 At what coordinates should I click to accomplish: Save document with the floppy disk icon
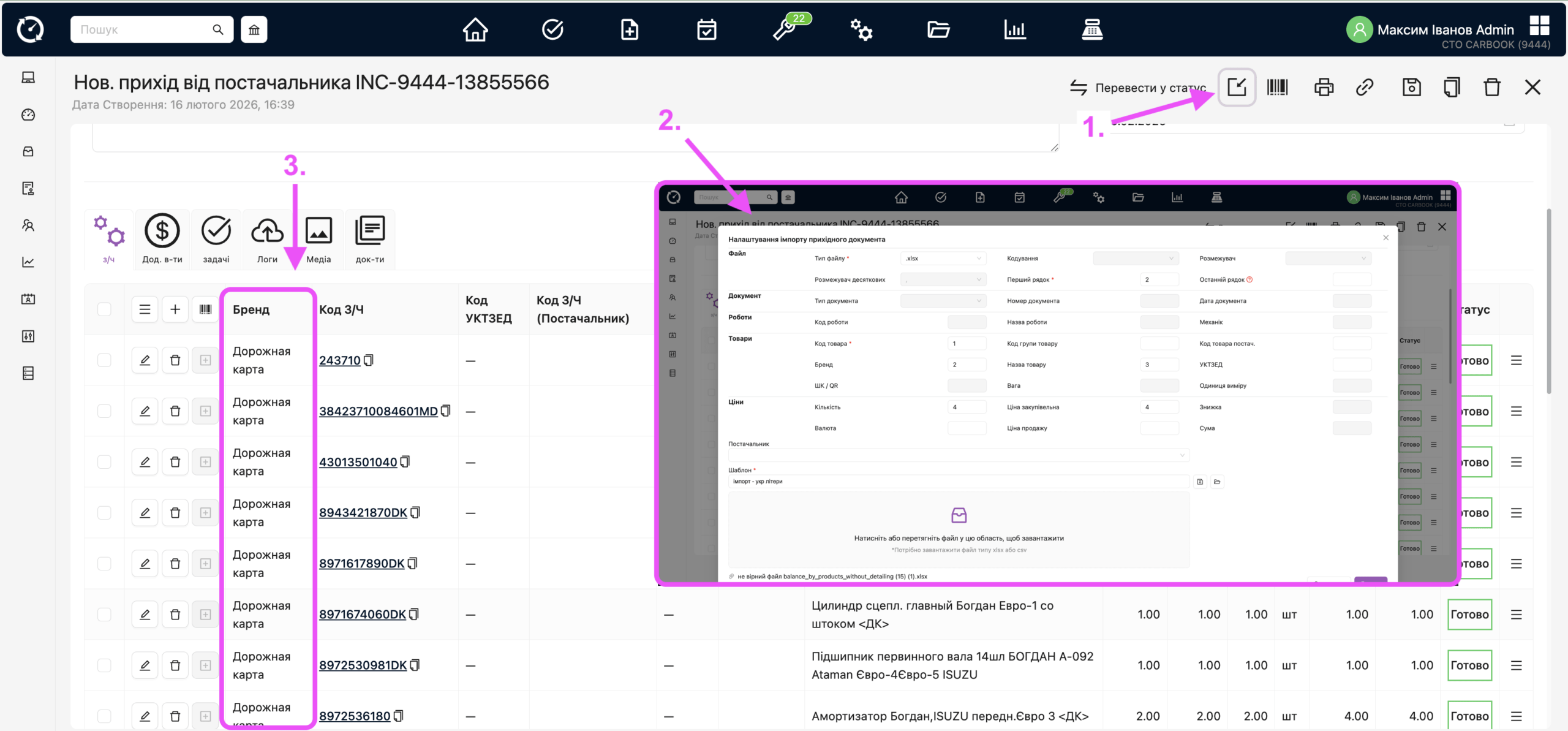[x=1411, y=88]
